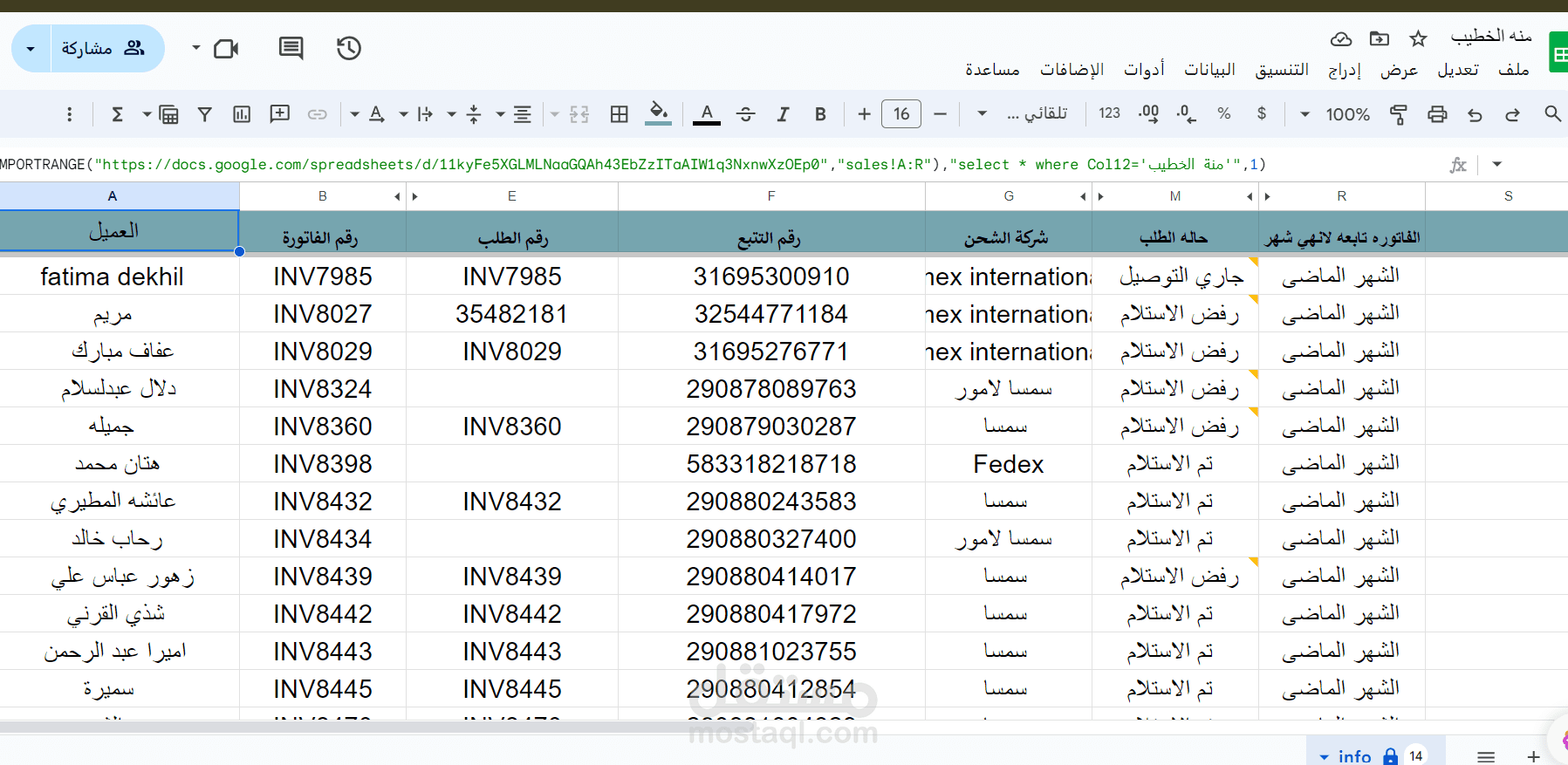Click the borders grid icon
Viewport: 1568px width, 765px height.
[x=620, y=114]
